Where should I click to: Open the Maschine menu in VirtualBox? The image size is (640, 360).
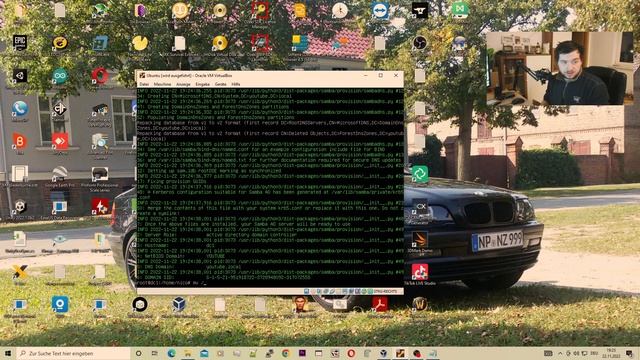tap(162, 84)
